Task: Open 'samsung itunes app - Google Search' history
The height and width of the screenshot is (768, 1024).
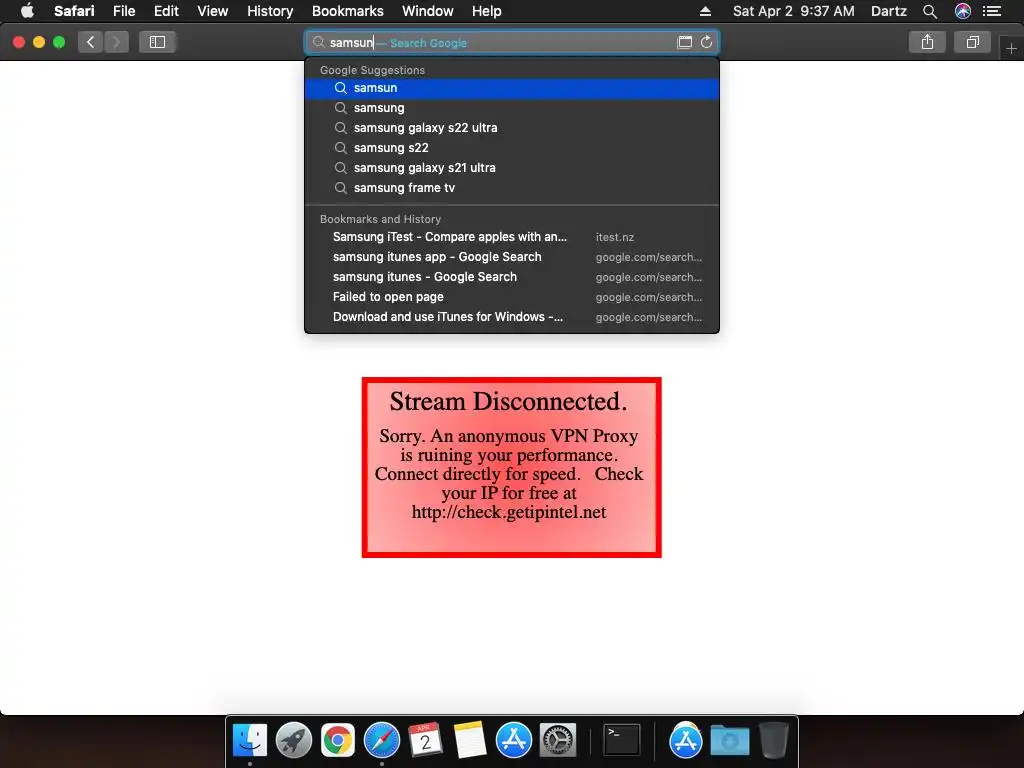Action: pyautogui.click(x=512, y=257)
